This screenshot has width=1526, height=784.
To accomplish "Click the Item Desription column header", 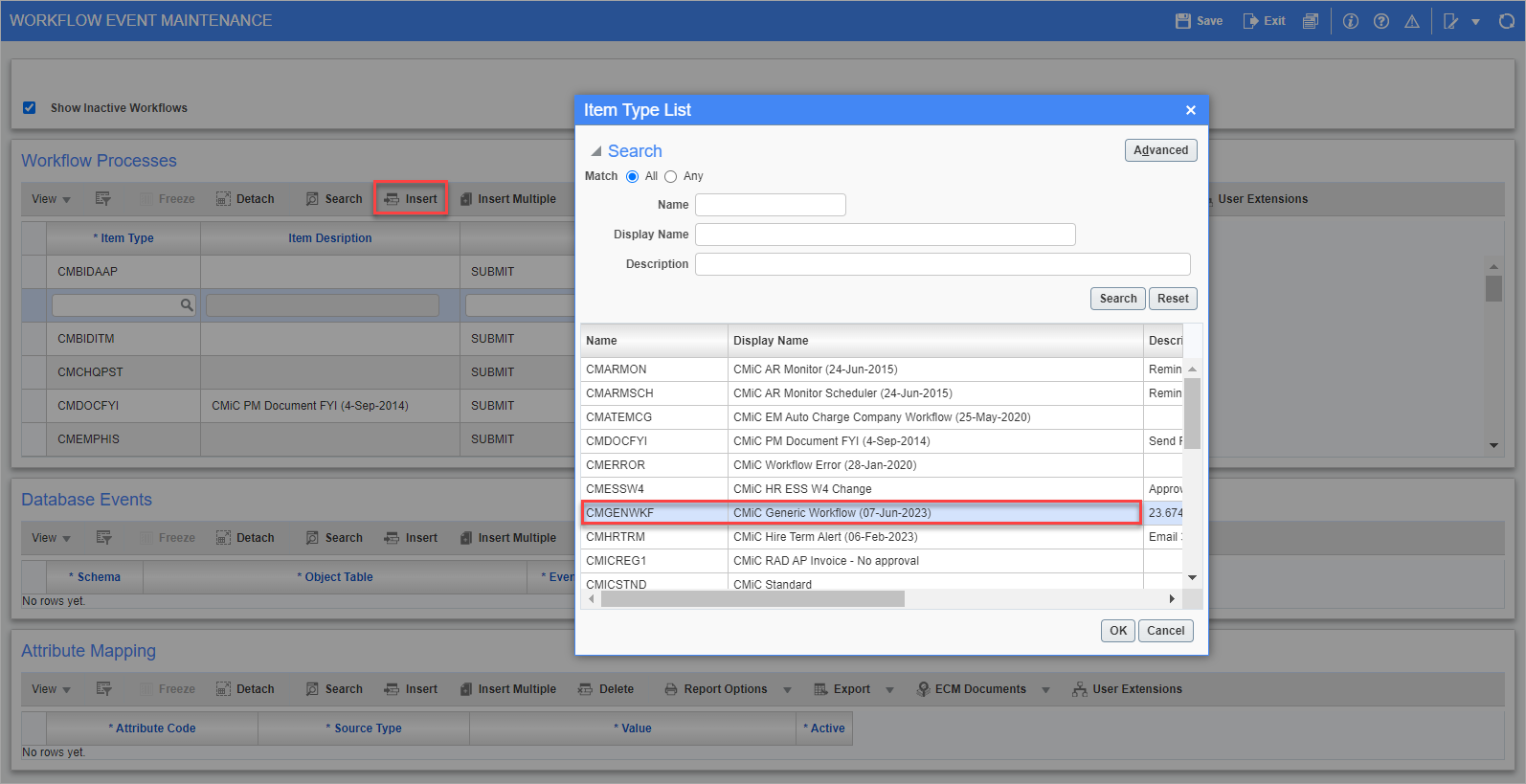I will (x=330, y=238).
